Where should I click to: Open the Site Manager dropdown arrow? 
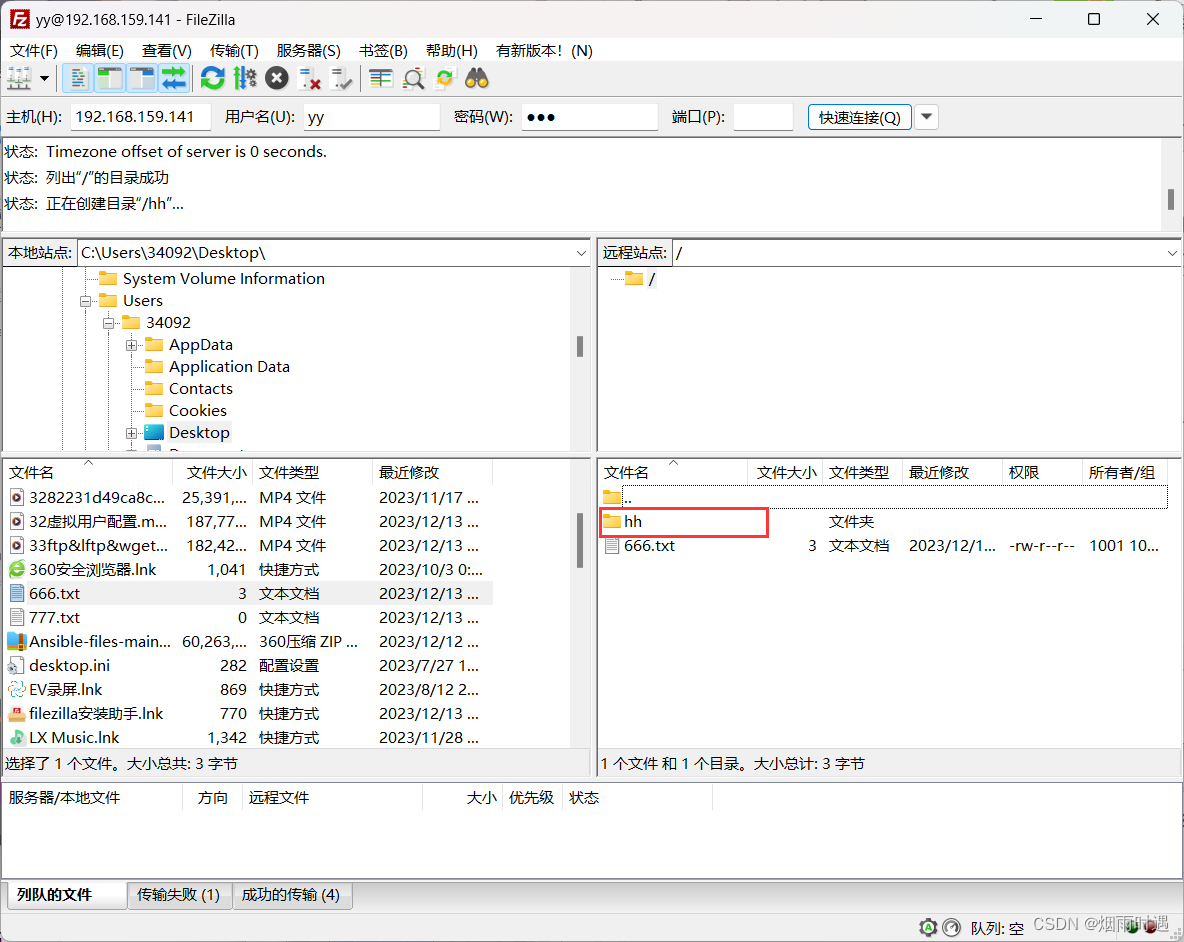(45, 78)
